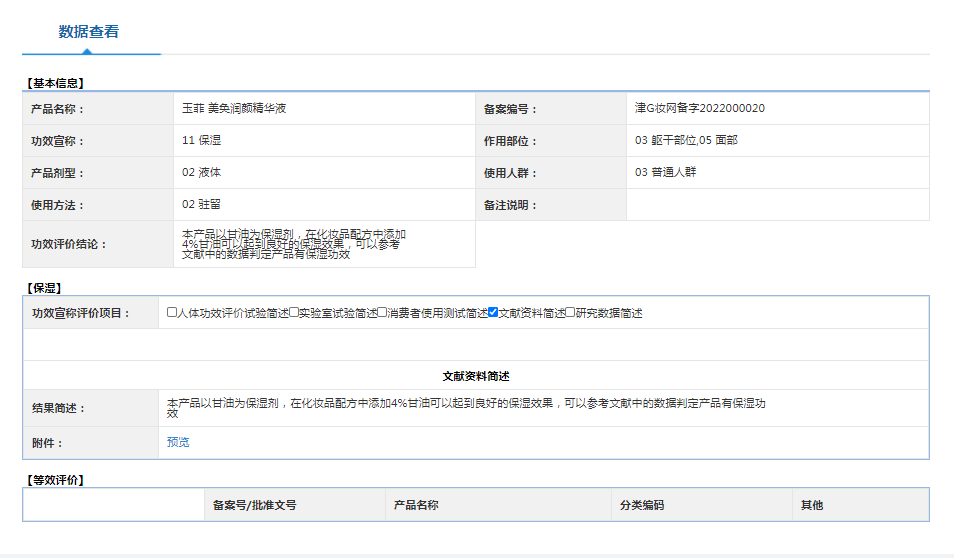Click the 03 躯干部位,05 面部 value
This screenshot has height=558, width=954.
tap(686, 140)
